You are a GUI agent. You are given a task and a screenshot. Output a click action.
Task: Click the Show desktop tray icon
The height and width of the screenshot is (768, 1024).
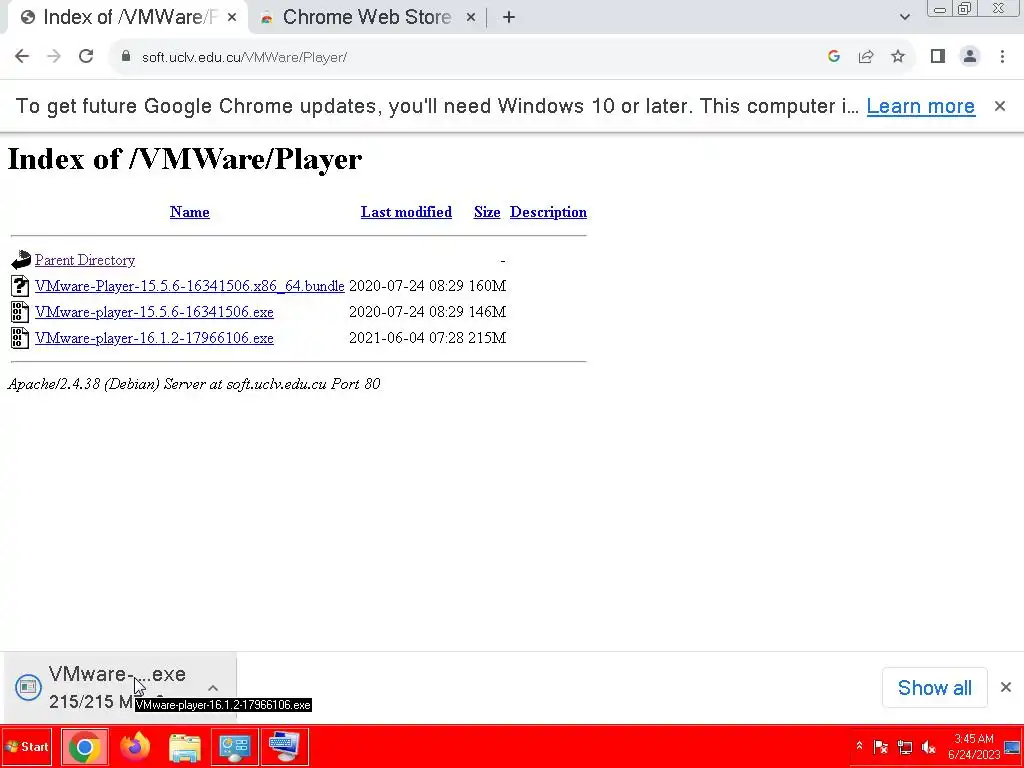[x=1012, y=747]
